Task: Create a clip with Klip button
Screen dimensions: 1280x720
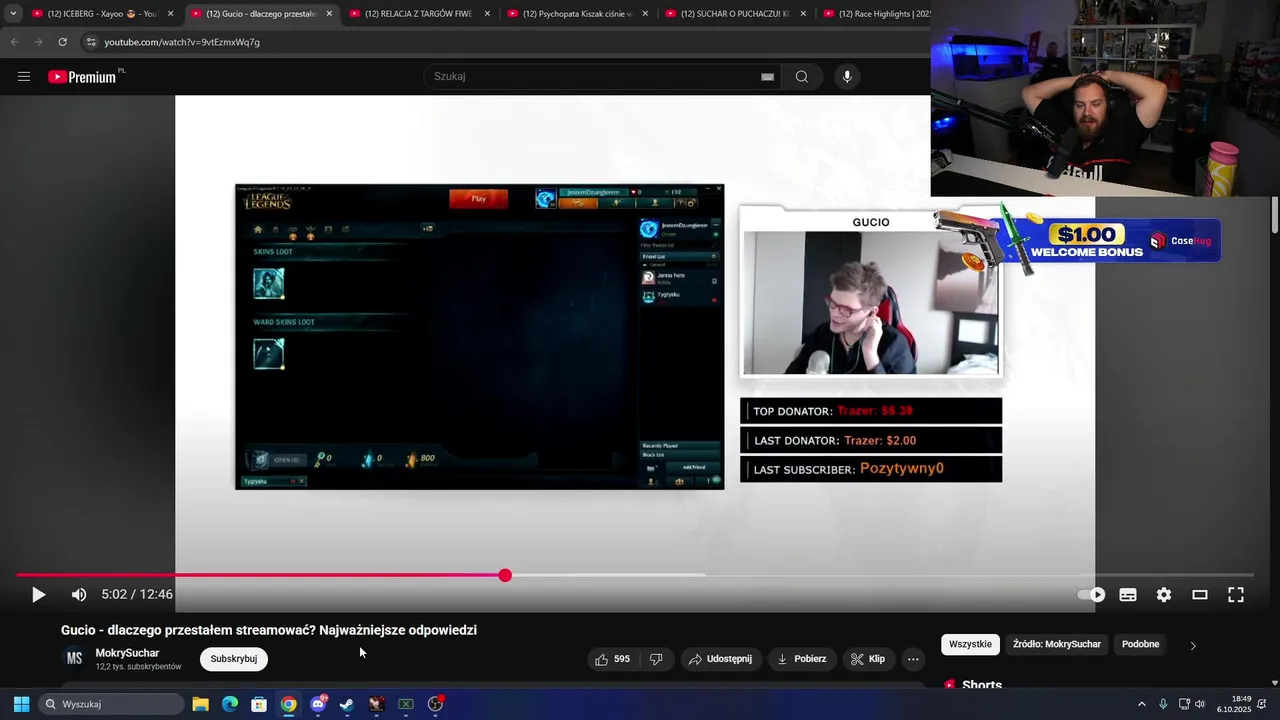Action: click(868, 659)
